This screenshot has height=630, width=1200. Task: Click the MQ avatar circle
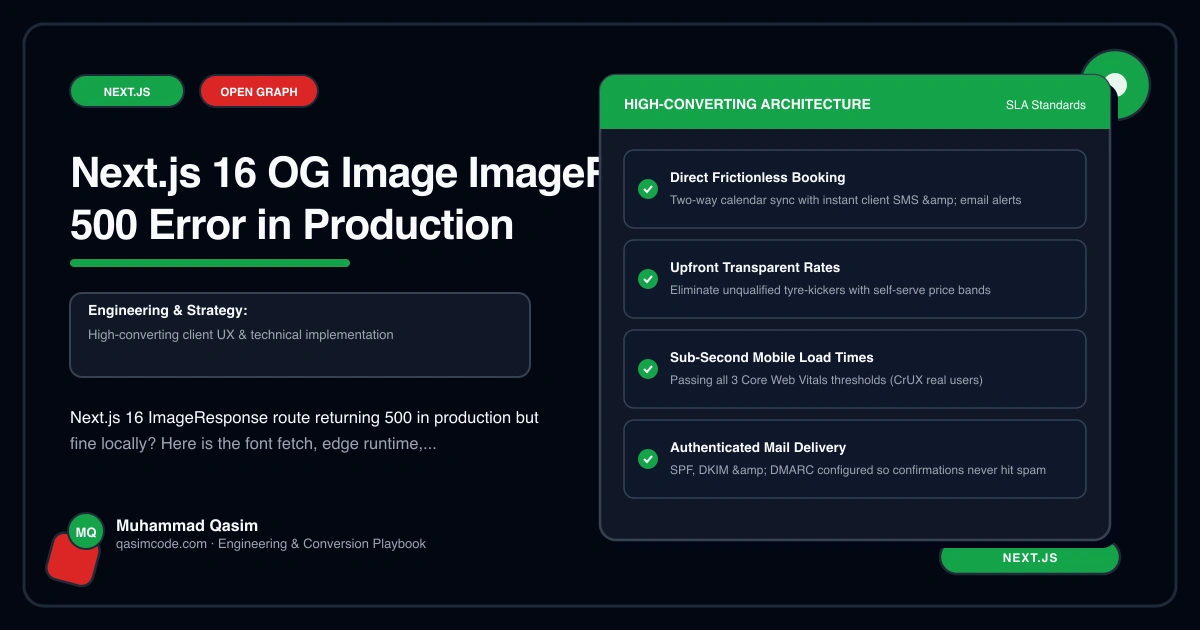(86, 532)
